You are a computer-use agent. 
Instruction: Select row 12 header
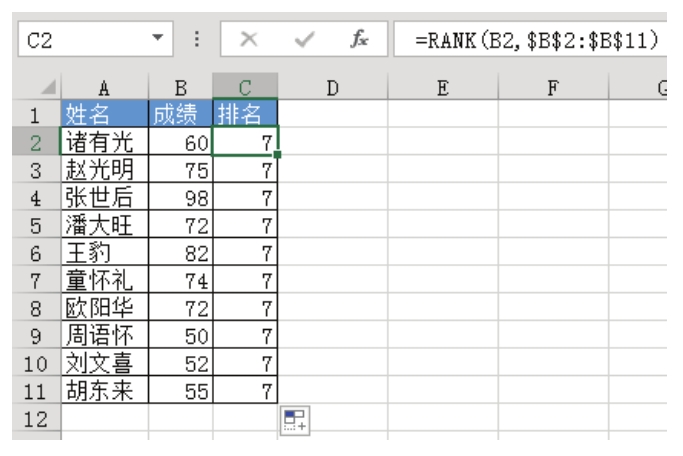click(29, 420)
